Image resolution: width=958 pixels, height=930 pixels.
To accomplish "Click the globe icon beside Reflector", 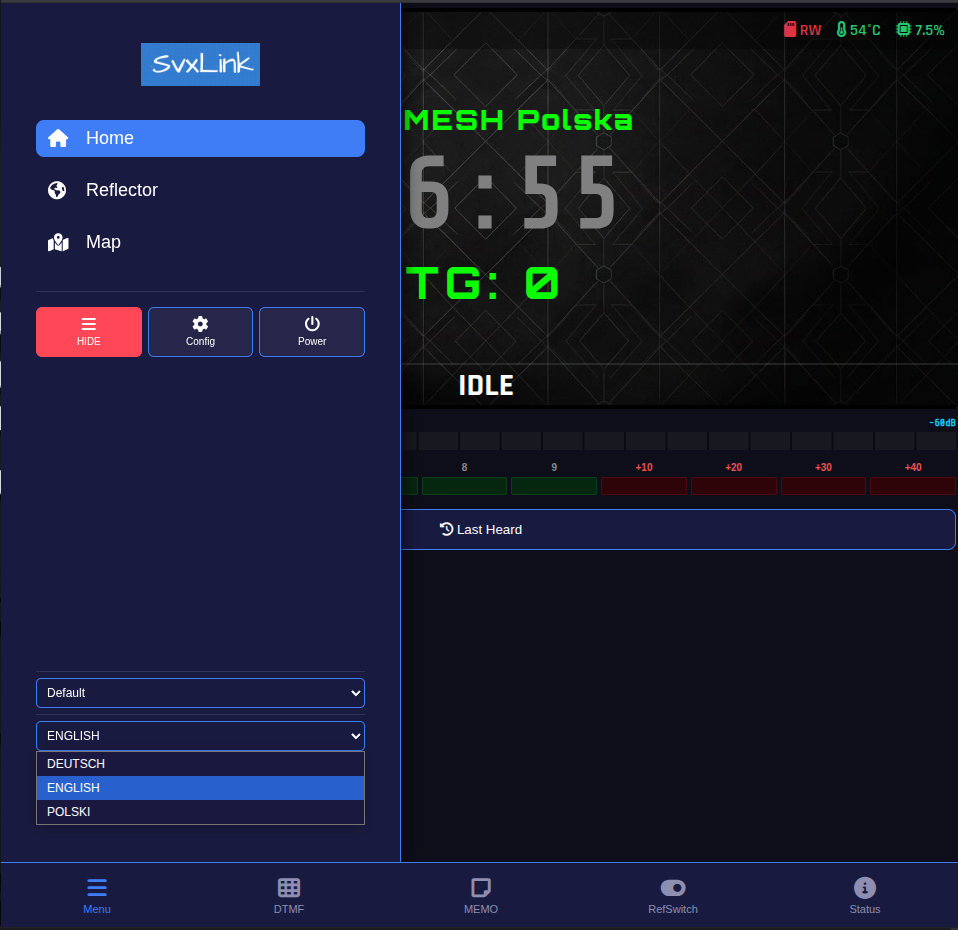I will tap(57, 191).
